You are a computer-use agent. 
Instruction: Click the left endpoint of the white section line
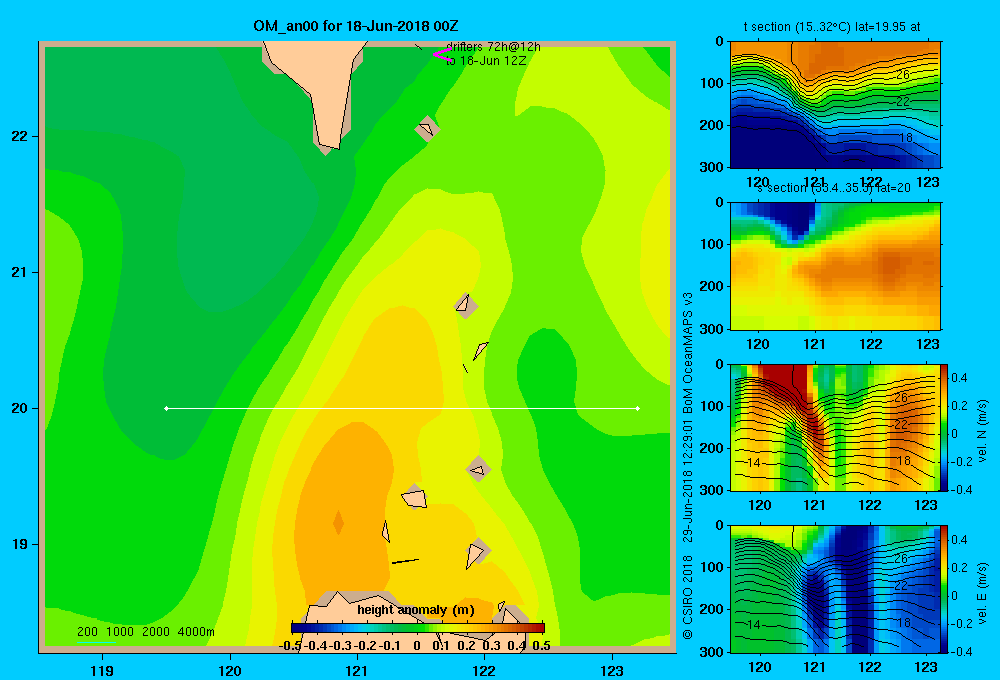click(166, 408)
